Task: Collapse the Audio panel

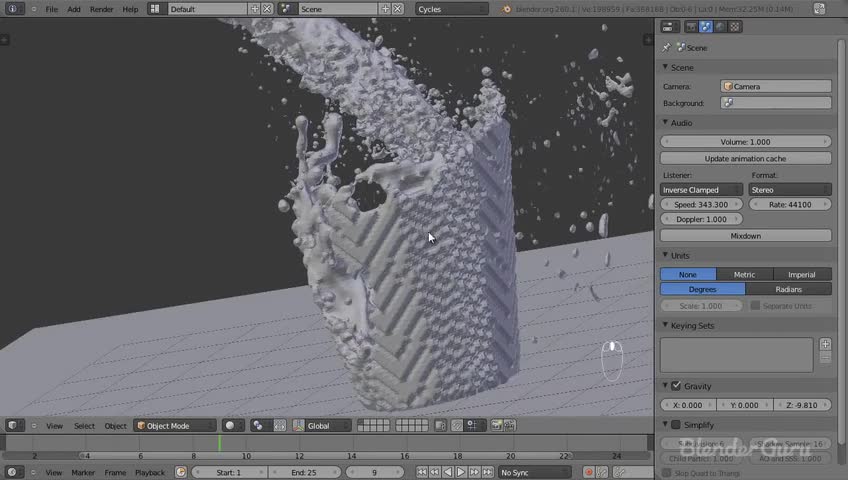Action: pos(665,123)
